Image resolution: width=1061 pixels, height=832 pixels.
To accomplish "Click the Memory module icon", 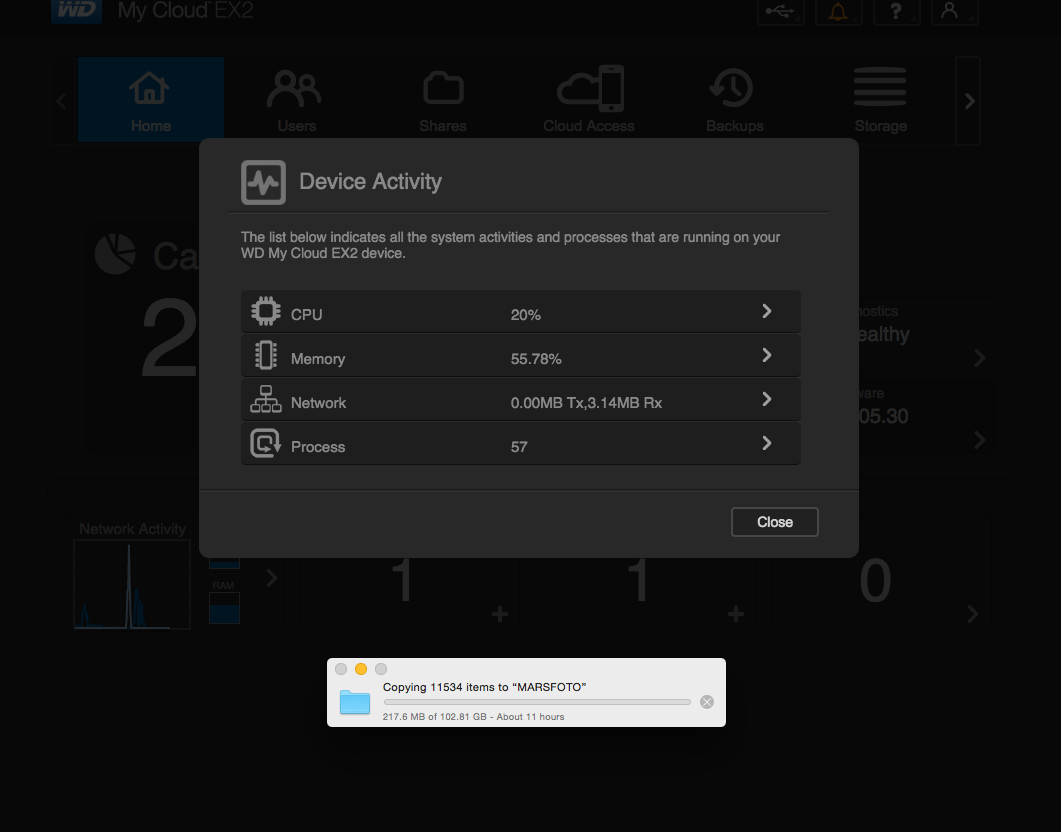I will pos(266,355).
